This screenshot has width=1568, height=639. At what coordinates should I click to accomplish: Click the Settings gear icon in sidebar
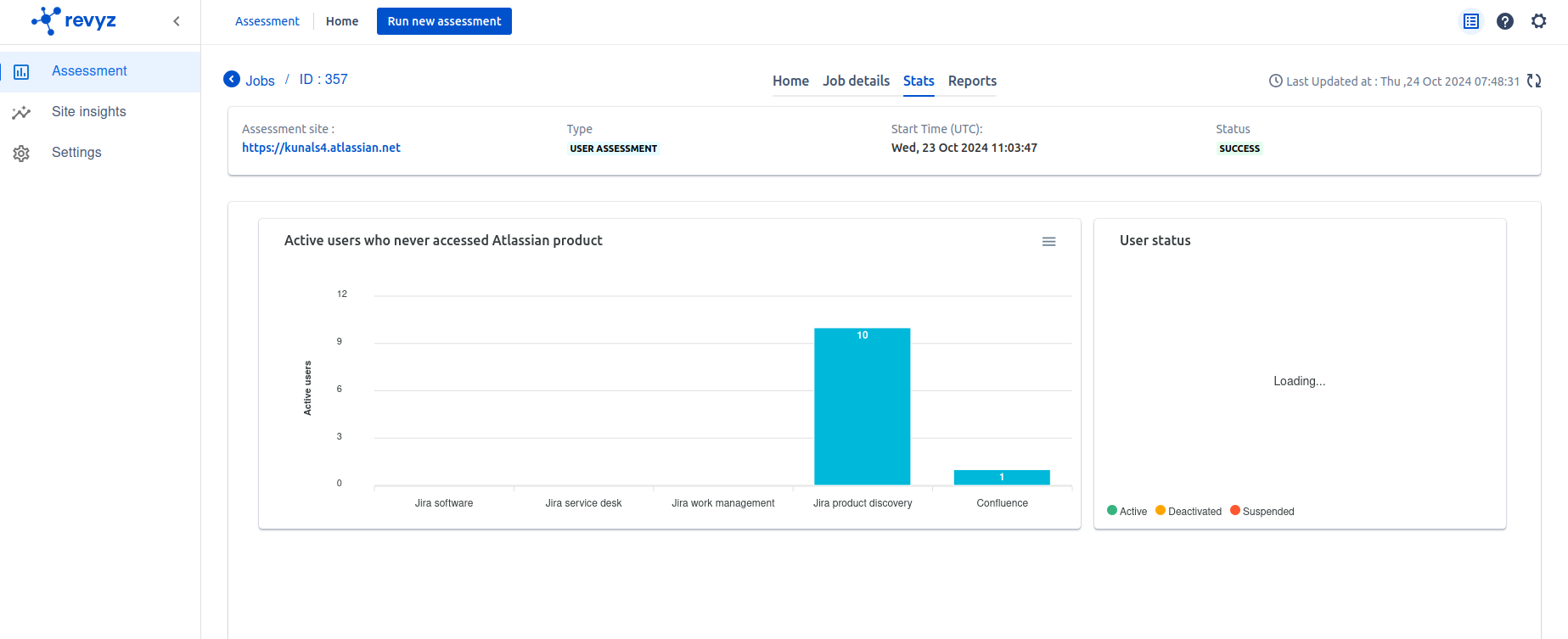pyautogui.click(x=21, y=154)
